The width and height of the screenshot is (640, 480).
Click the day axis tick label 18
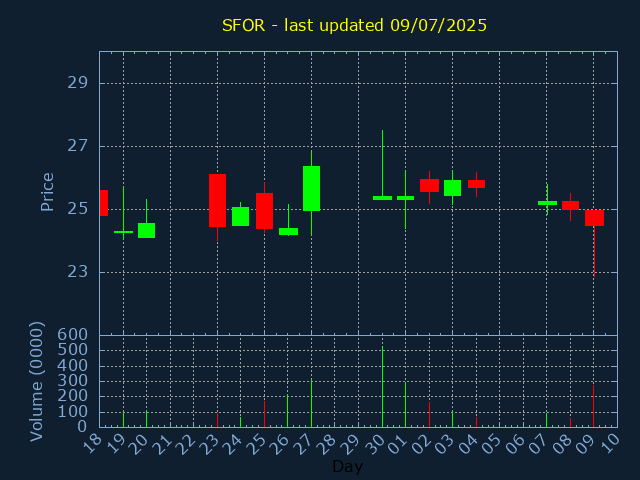(x=93, y=444)
